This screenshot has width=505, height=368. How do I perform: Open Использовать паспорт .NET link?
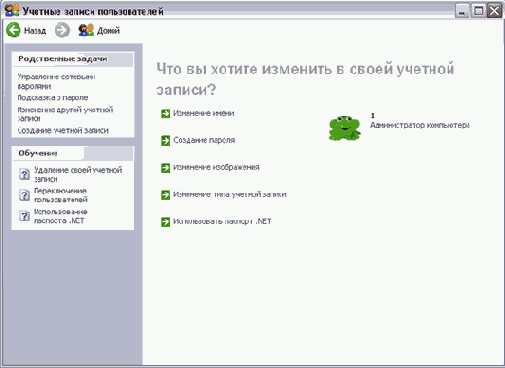click(x=222, y=221)
